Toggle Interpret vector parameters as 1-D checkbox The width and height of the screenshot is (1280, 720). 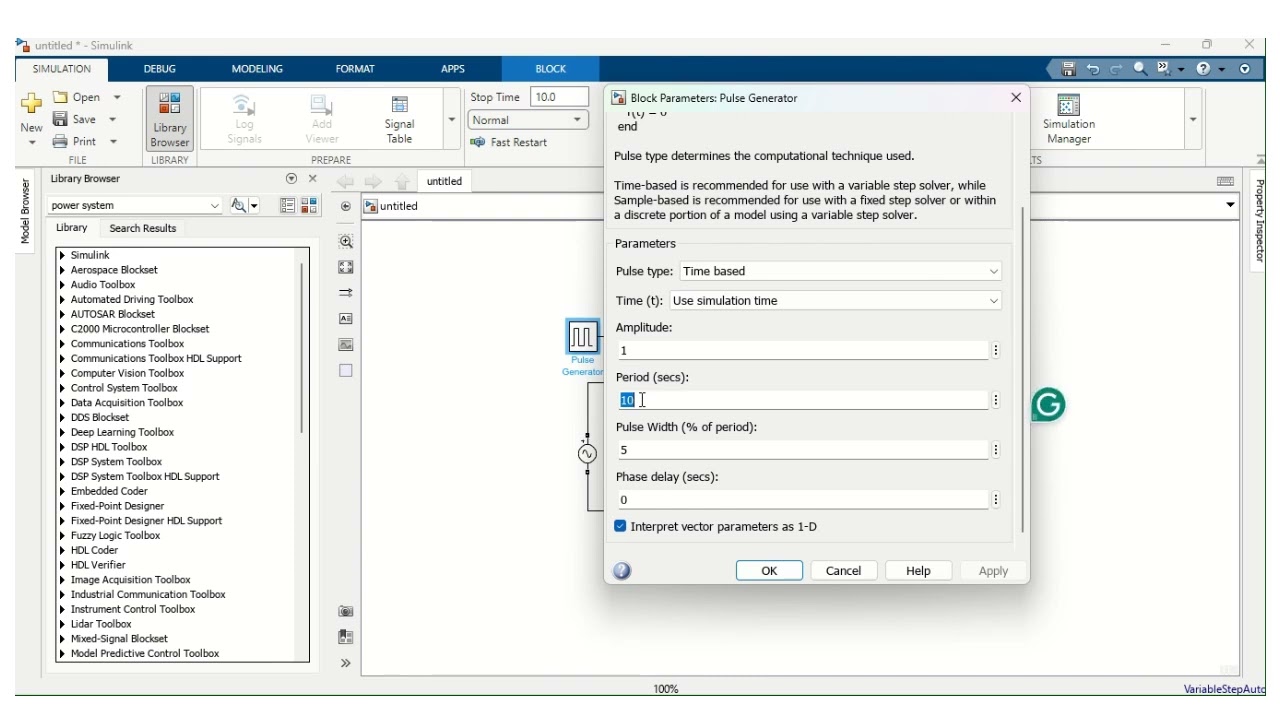(620, 526)
